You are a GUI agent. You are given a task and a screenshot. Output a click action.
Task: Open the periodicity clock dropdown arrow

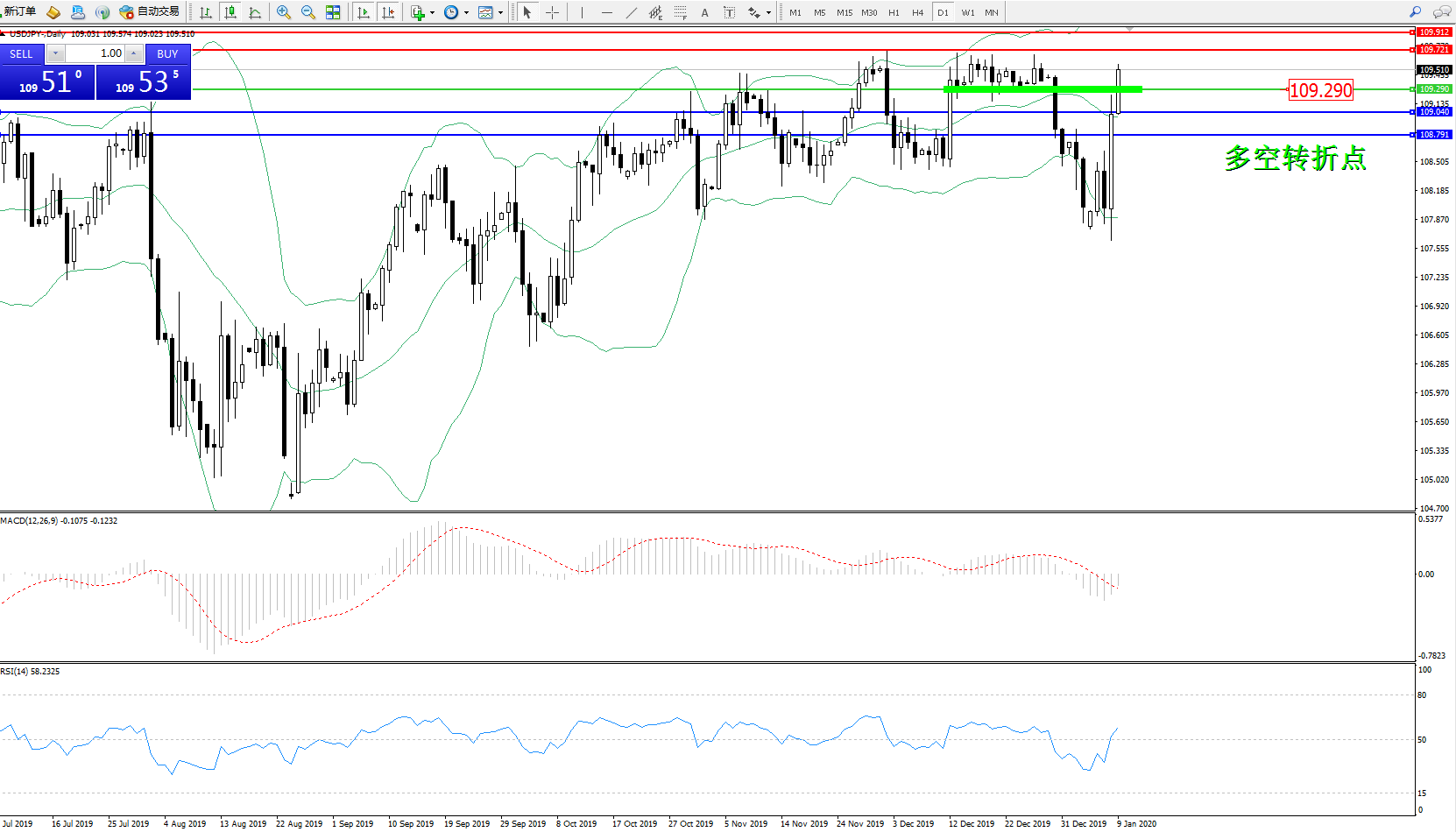point(466,13)
